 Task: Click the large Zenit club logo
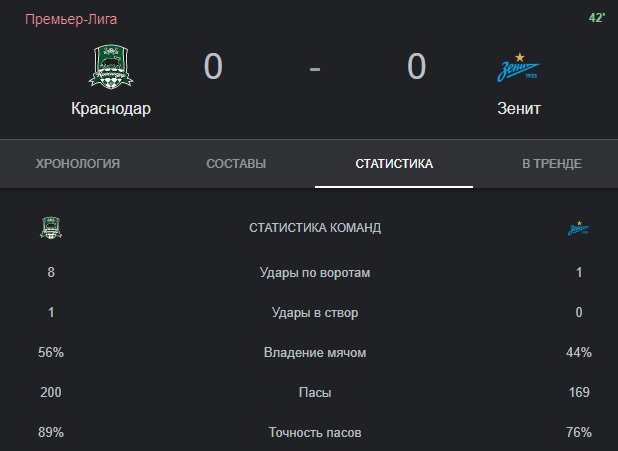click(x=518, y=67)
